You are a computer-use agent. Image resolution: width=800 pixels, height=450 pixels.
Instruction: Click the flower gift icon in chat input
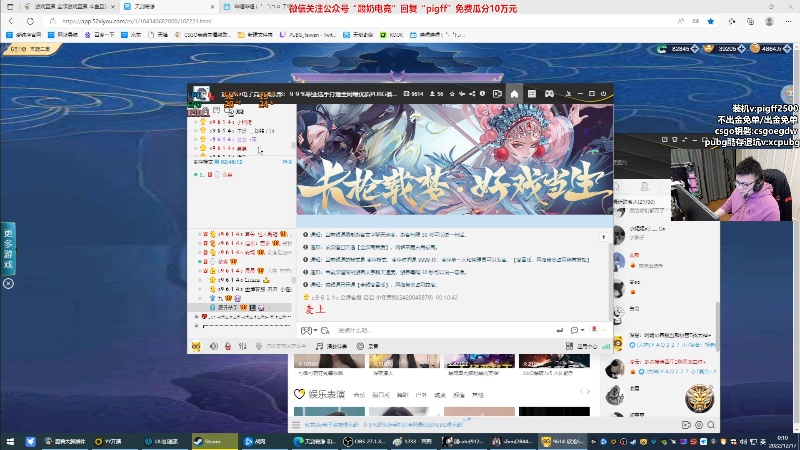(594, 330)
